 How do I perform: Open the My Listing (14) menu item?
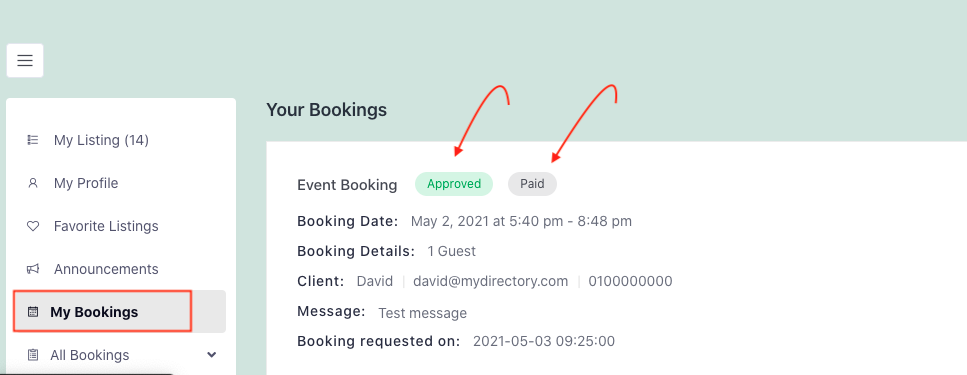101,141
